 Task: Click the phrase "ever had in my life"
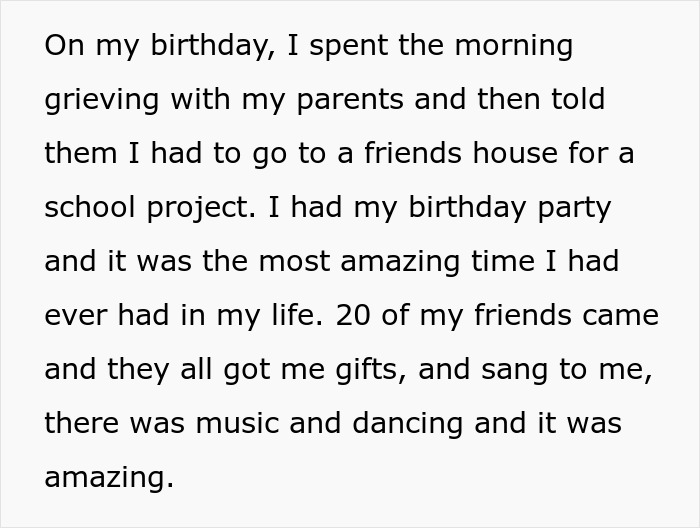pyautogui.click(x=182, y=316)
